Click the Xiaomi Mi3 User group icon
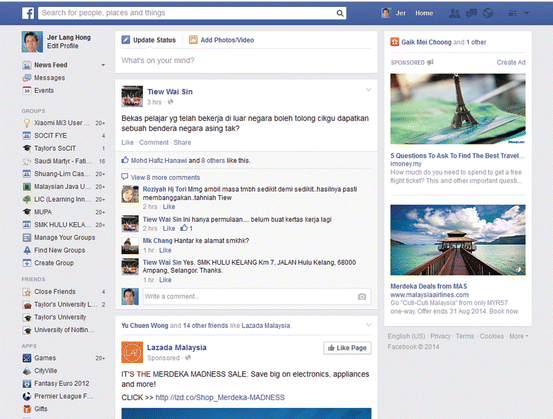The height and width of the screenshot is (419, 553). 27,123
